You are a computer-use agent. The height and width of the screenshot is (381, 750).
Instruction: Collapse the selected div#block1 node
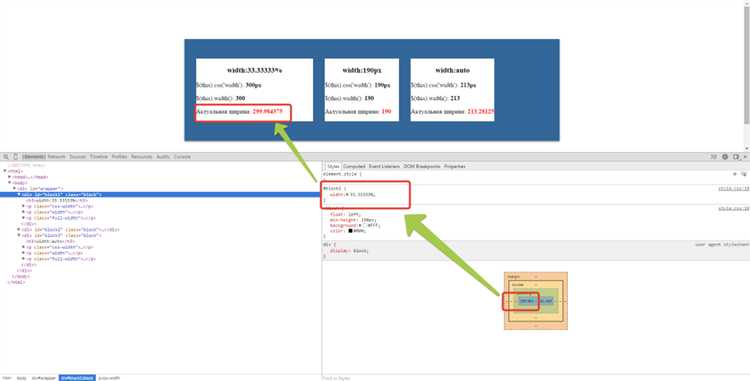pyautogui.click(x=19, y=195)
